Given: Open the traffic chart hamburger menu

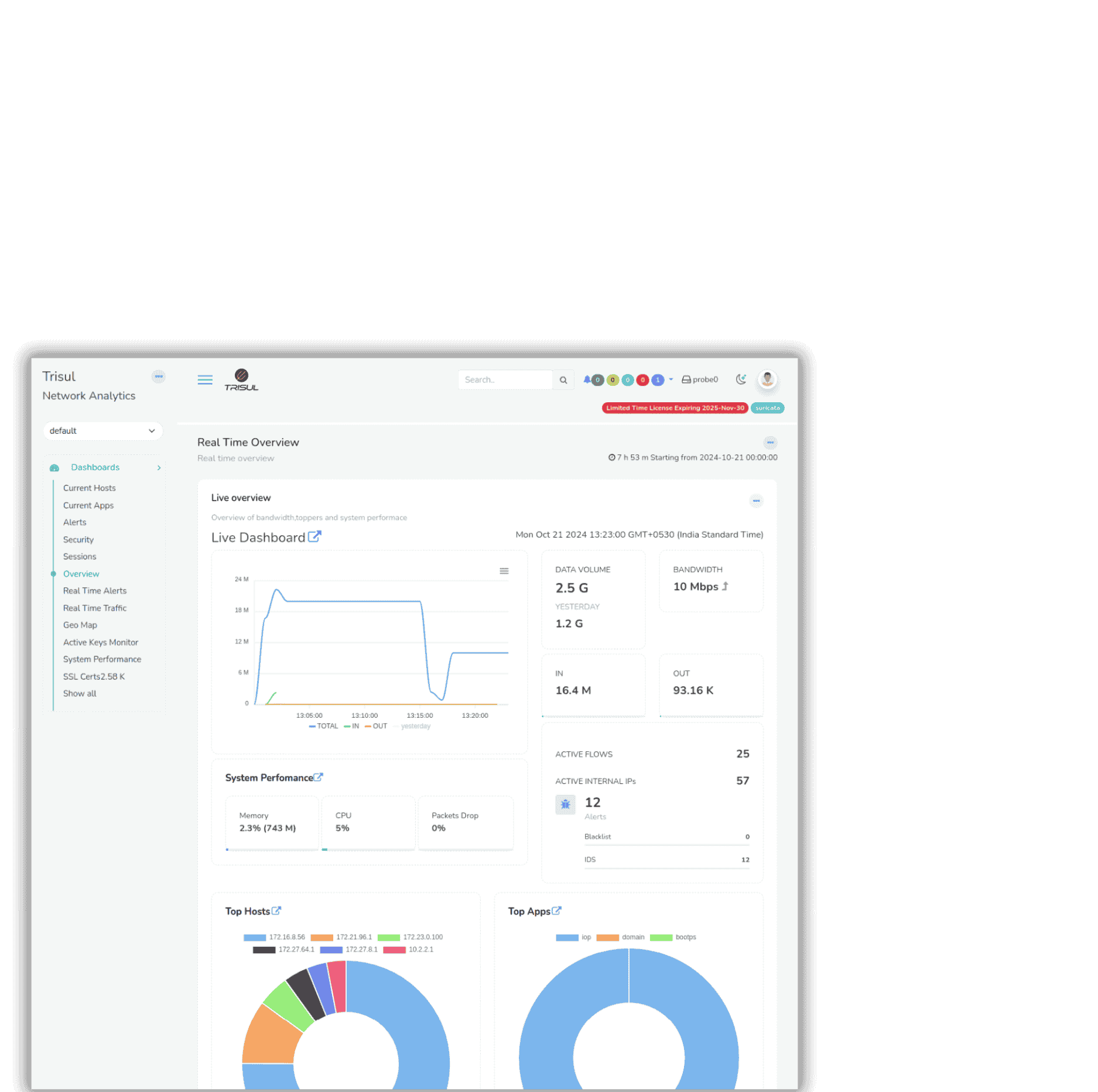Looking at the screenshot, I should point(504,571).
